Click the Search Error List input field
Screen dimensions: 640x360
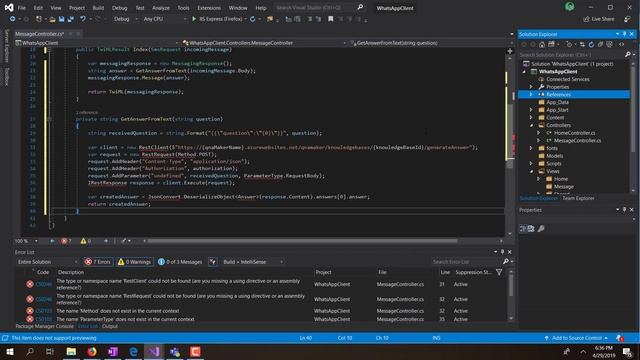point(466,262)
